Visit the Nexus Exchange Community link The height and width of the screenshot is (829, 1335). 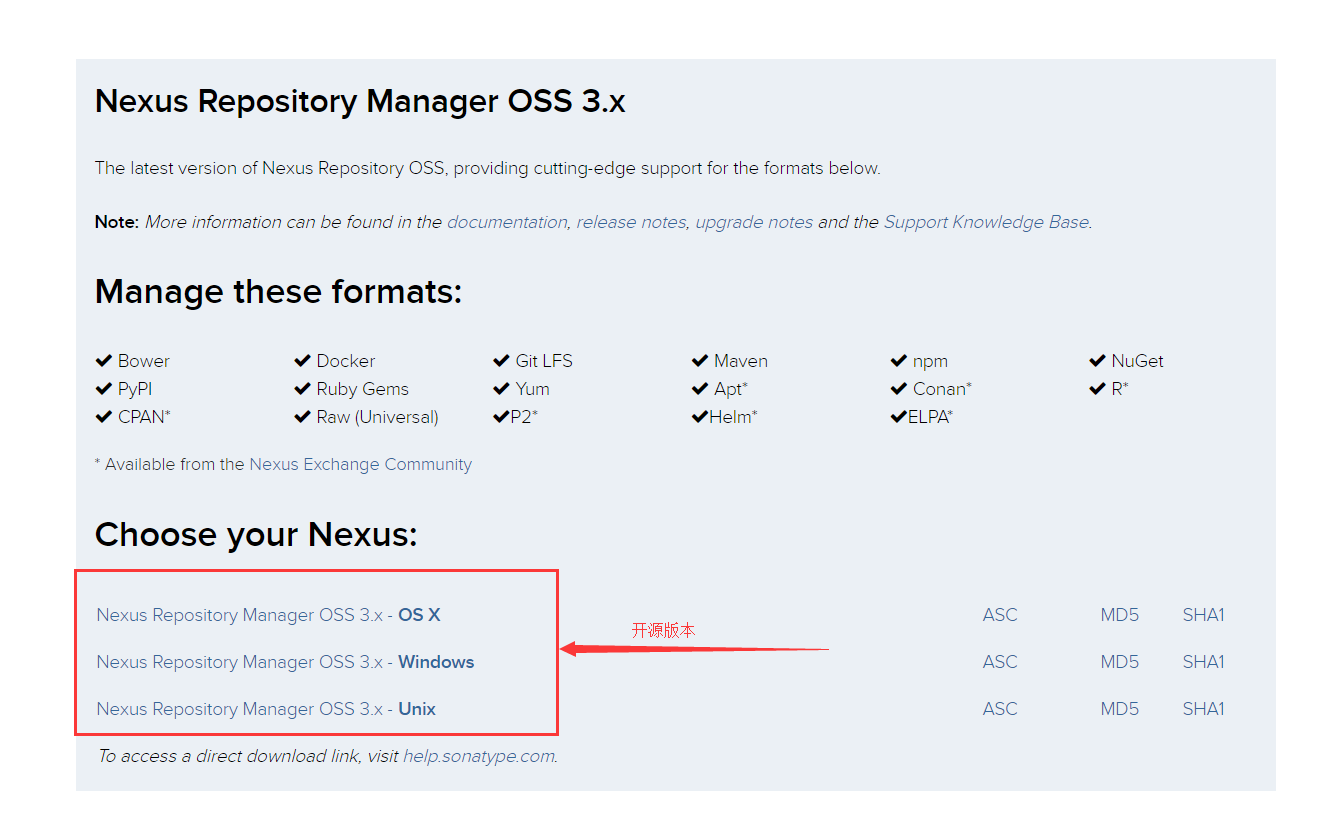pos(360,464)
